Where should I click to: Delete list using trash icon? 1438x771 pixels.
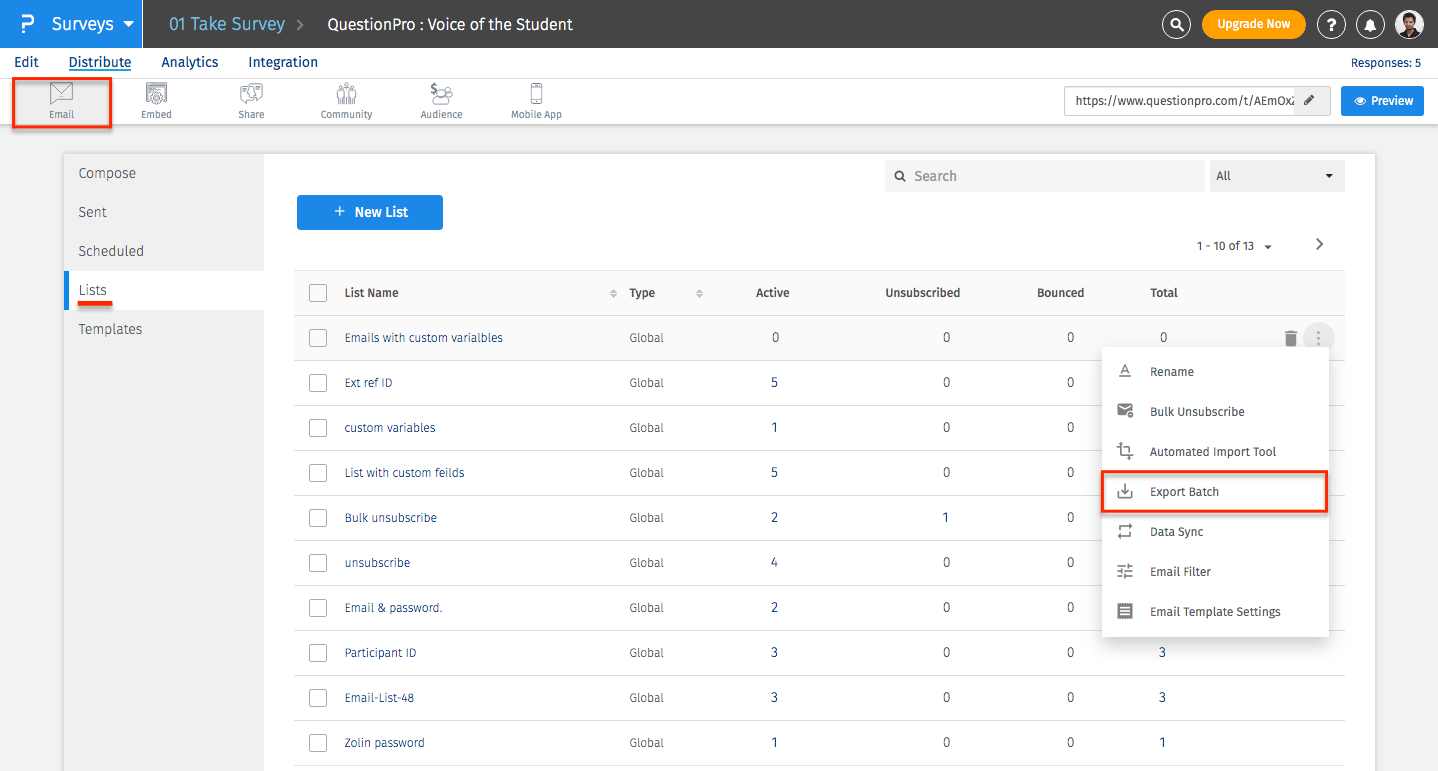point(1290,338)
